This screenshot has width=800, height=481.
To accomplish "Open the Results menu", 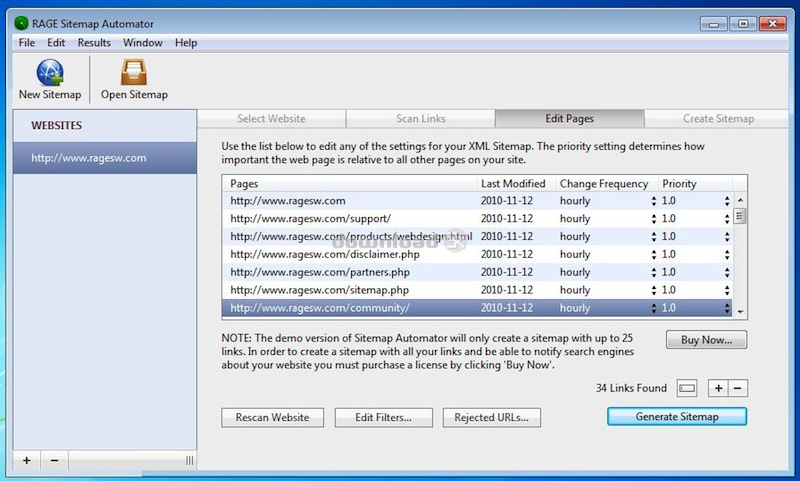I will (x=94, y=43).
